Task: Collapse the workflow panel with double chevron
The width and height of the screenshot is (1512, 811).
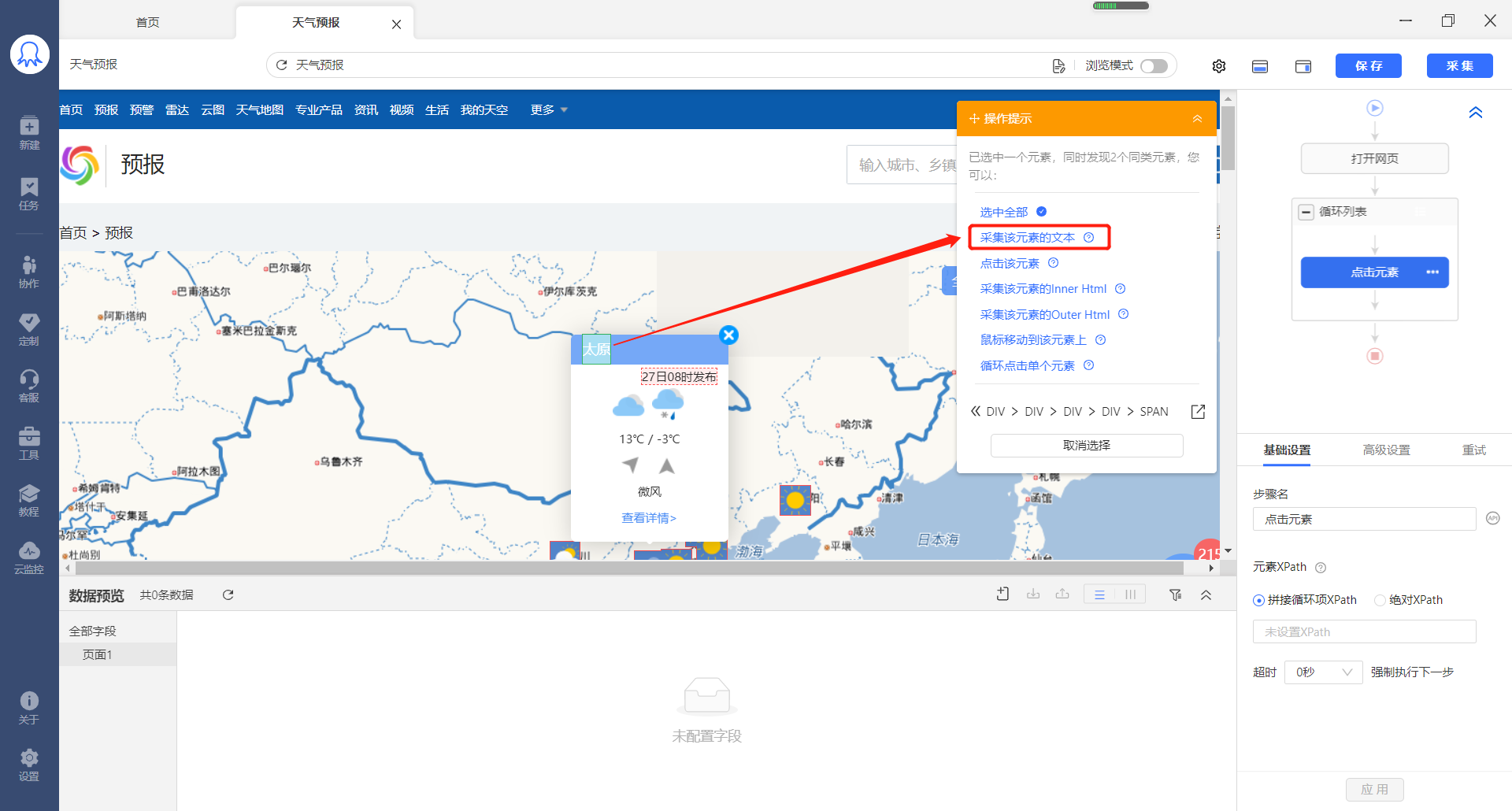Action: [x=1476, y=113]
